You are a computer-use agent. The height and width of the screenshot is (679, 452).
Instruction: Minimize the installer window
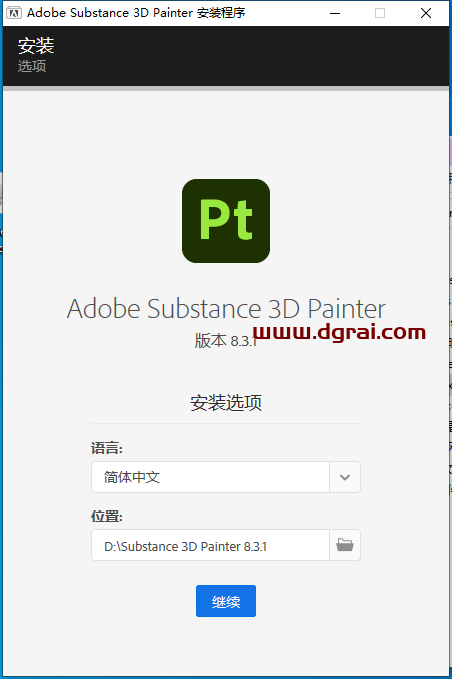point(335,13)
